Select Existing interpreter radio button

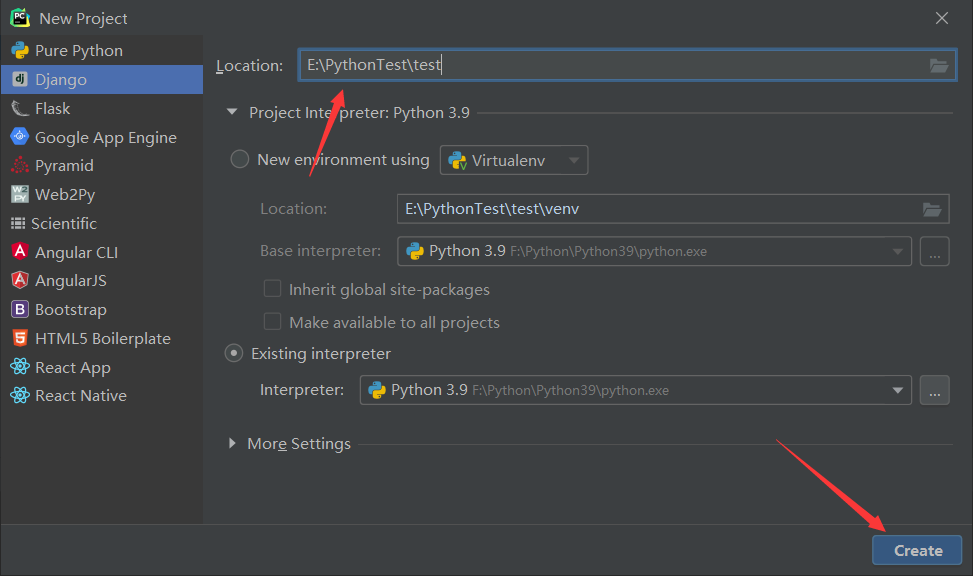(233, 353)
